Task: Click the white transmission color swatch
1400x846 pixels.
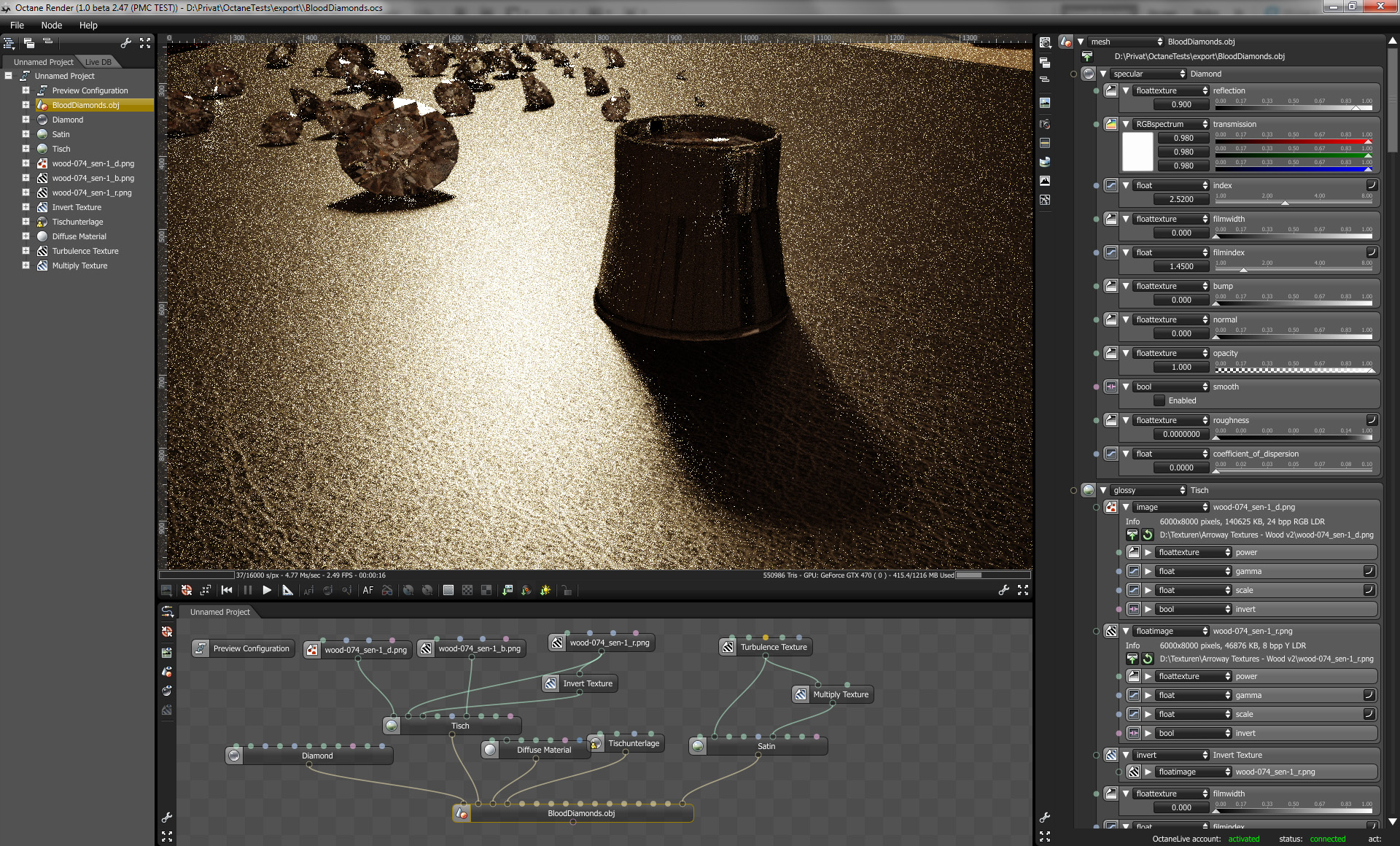Action: pos(1137,152)
